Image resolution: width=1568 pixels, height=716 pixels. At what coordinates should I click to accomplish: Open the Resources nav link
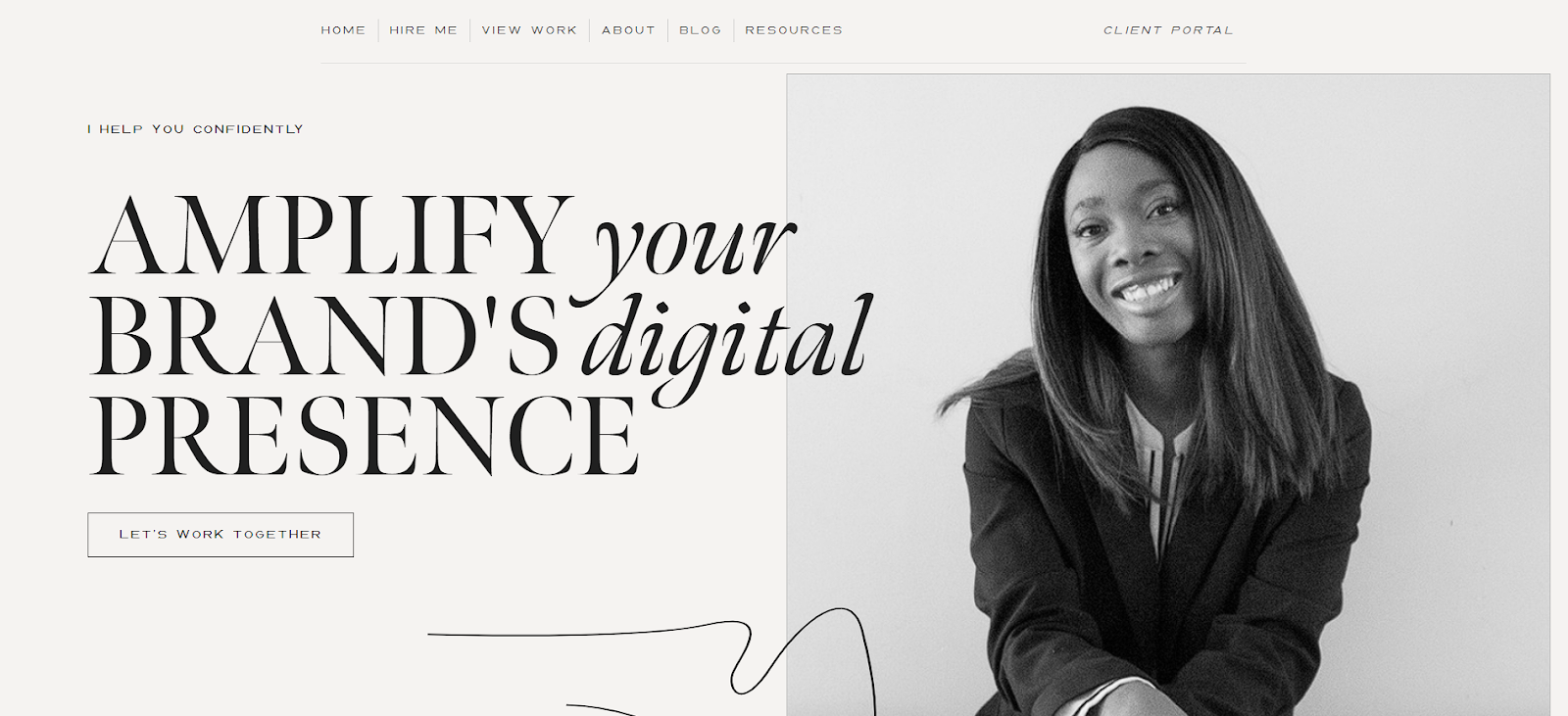(794, 30)
